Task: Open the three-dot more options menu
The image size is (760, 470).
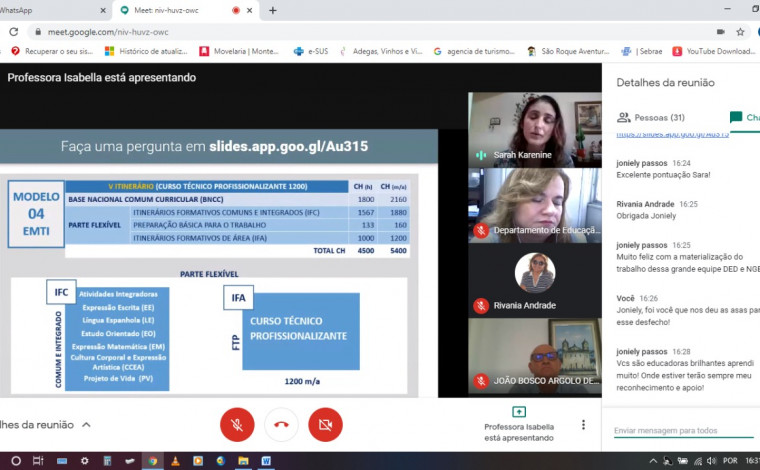Action: pos(583,424)
